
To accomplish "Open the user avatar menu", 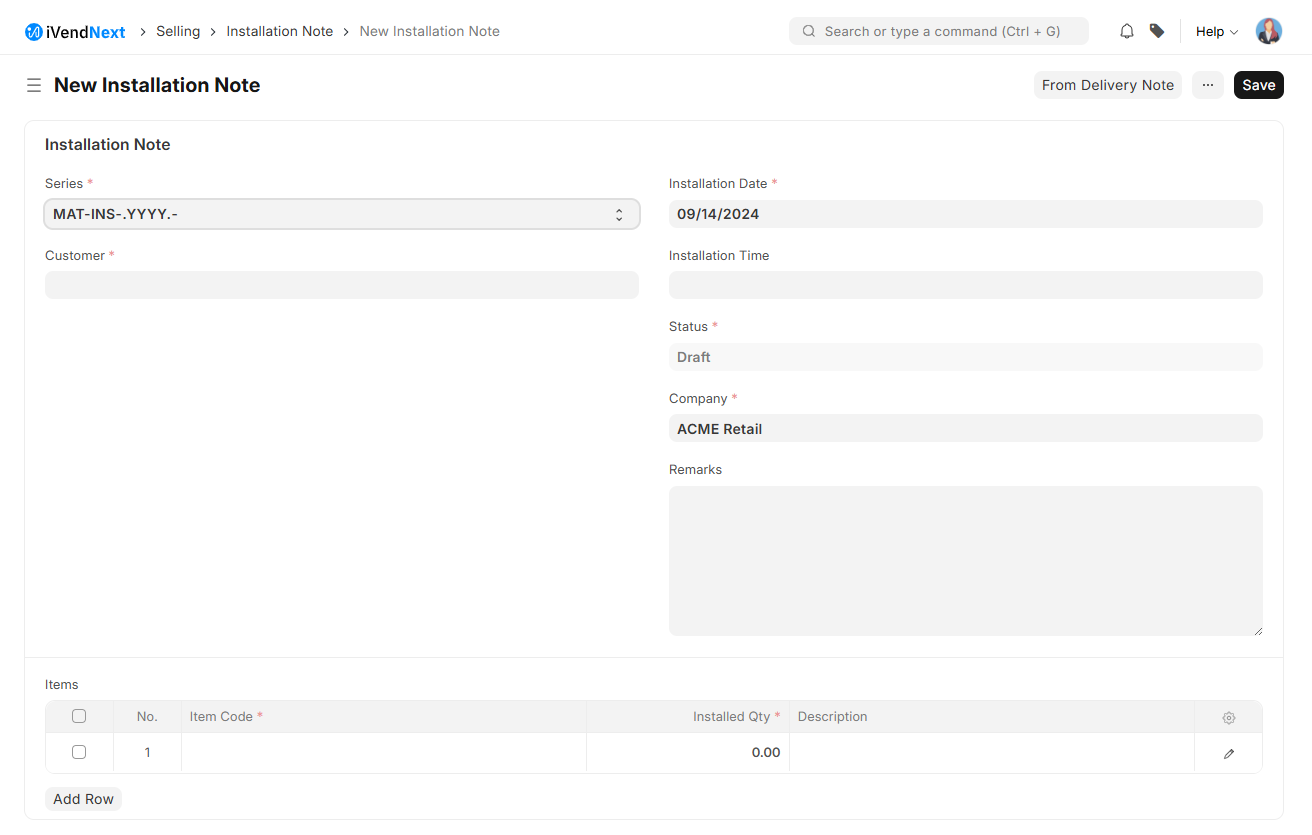I will 1269,31.
